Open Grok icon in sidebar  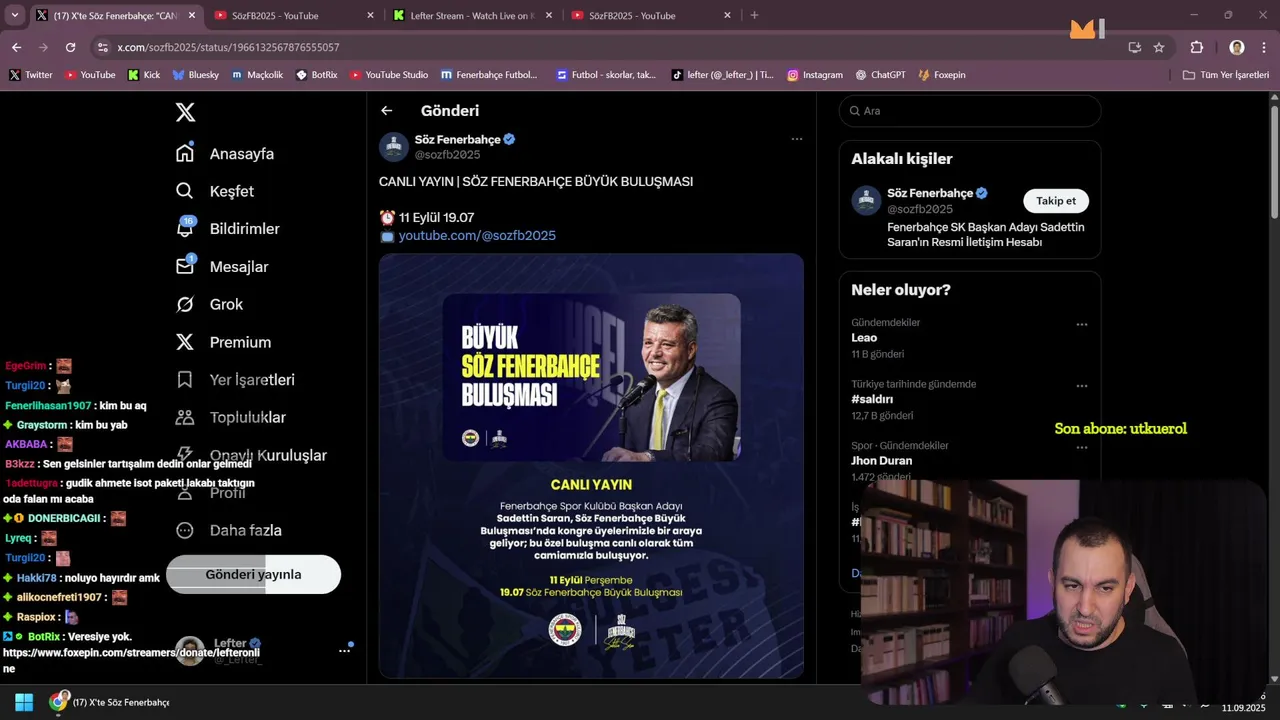pyautogui.click(x=184, y=304)
